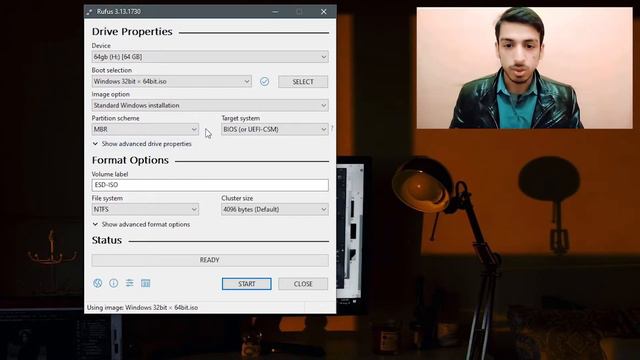The height and width of the screenshot is (360, 640).
Task: Click the Format Options heading
Action: (x=130, y=160)
